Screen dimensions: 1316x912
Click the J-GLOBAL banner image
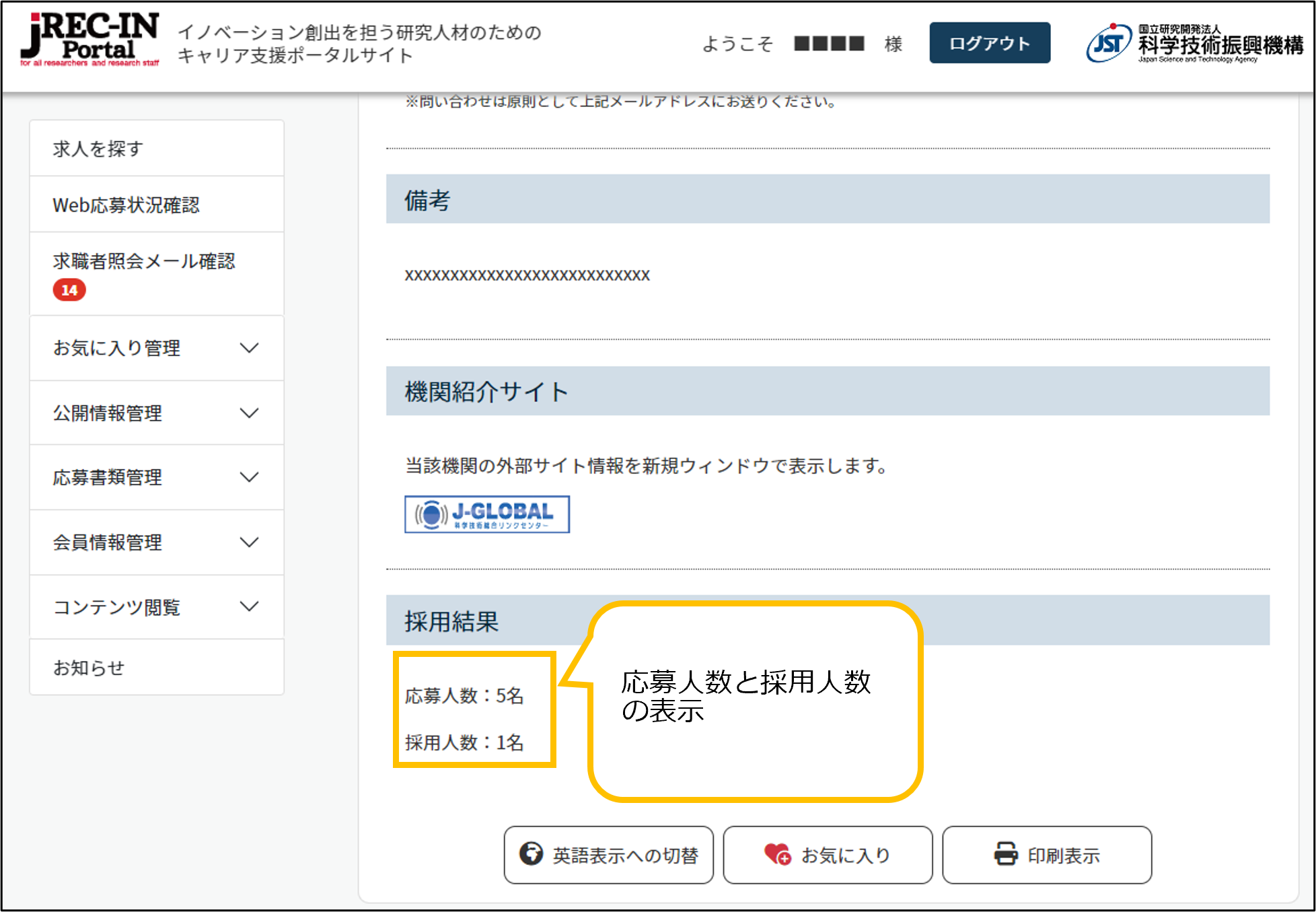coord(487,514)
